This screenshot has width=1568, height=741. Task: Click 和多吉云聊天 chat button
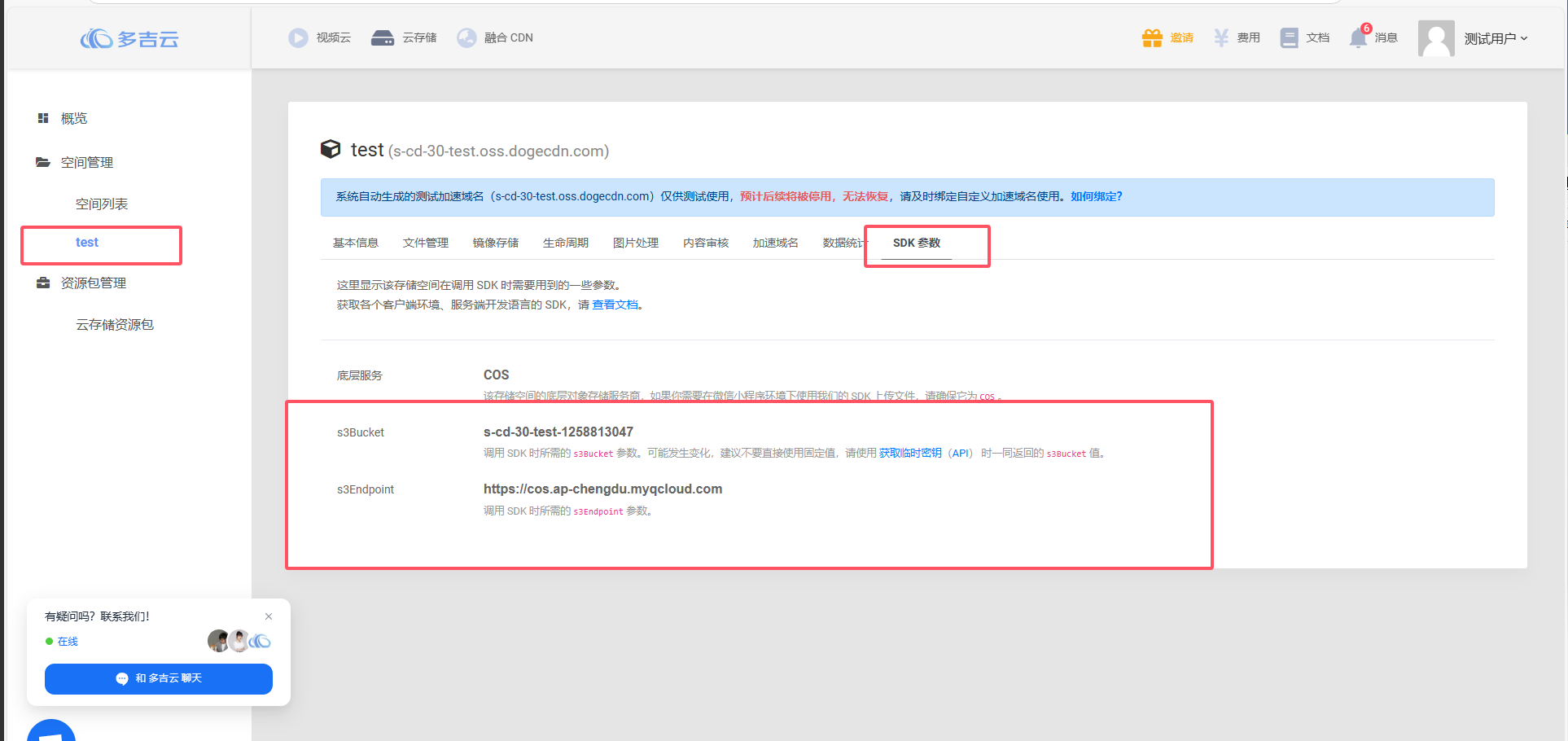159,678
